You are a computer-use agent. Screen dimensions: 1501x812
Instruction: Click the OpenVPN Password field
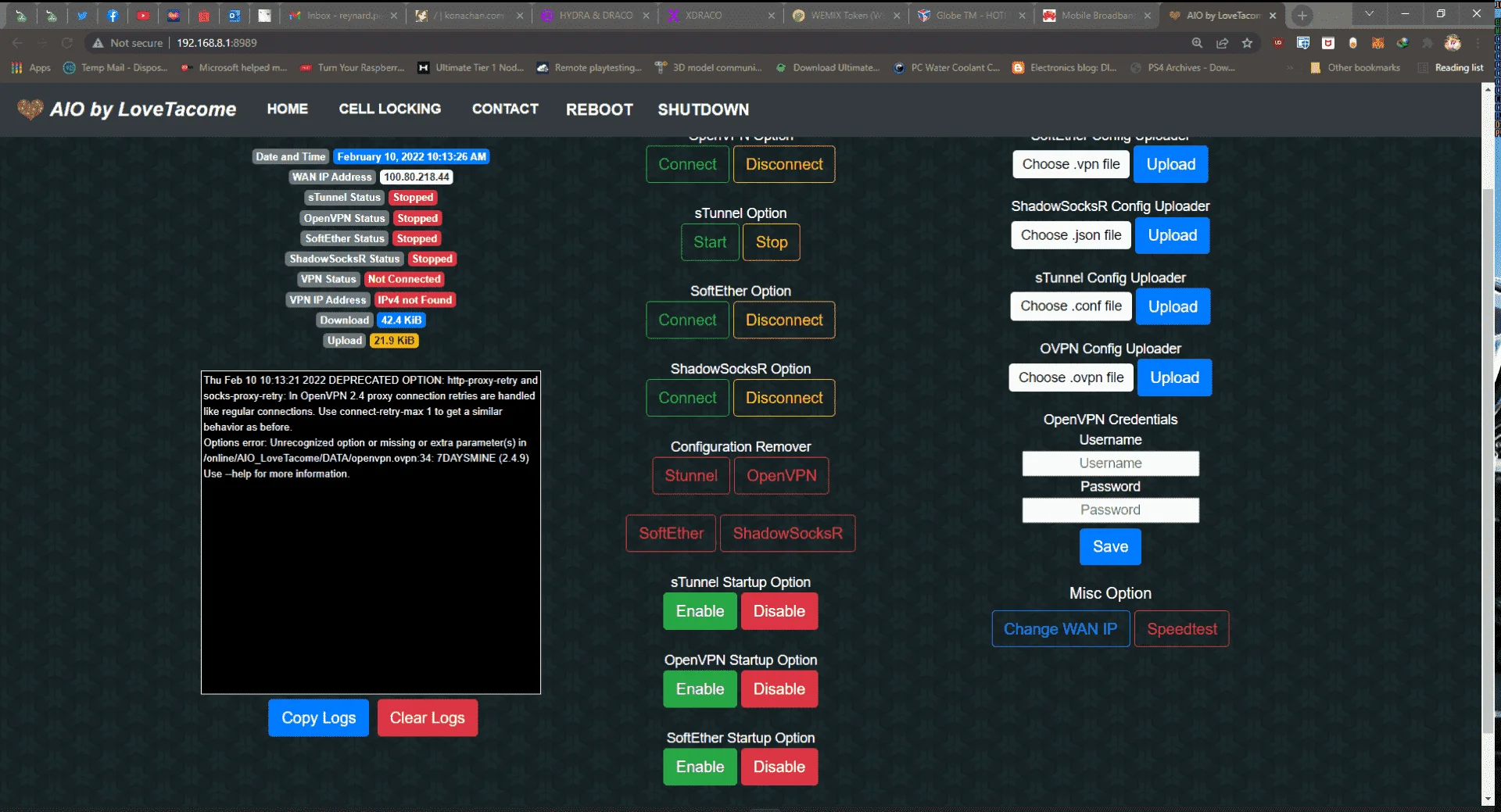point(1110,510)
